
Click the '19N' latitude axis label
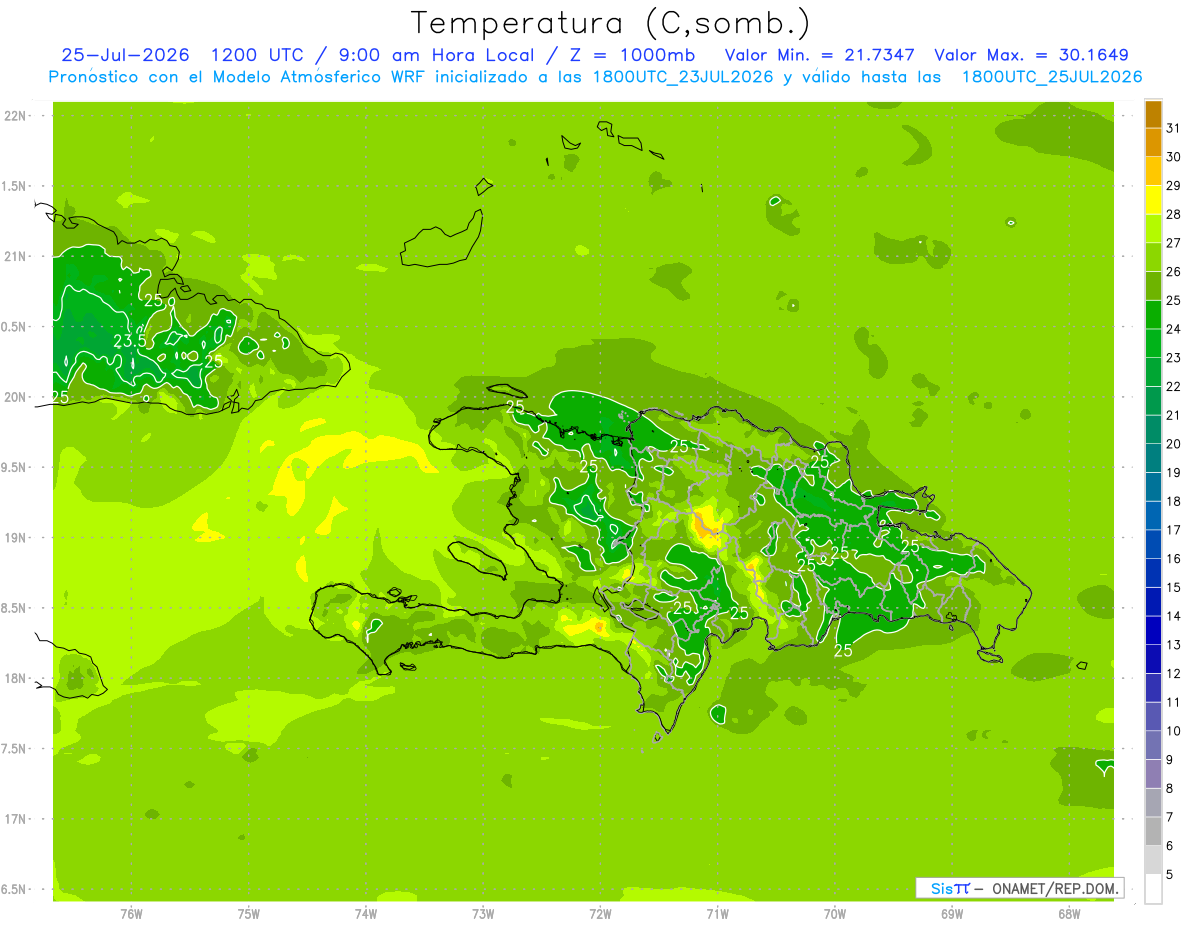[x=15, y=537]
